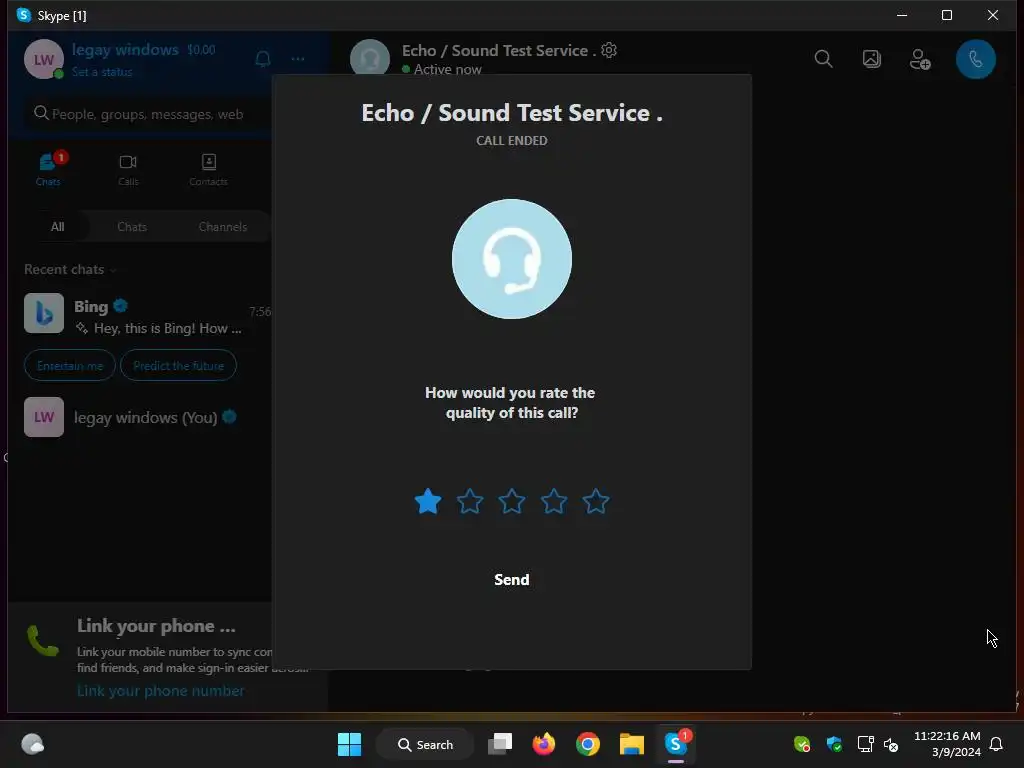Rate the call four stars
1024x768 pixels.
click(554, 502)
